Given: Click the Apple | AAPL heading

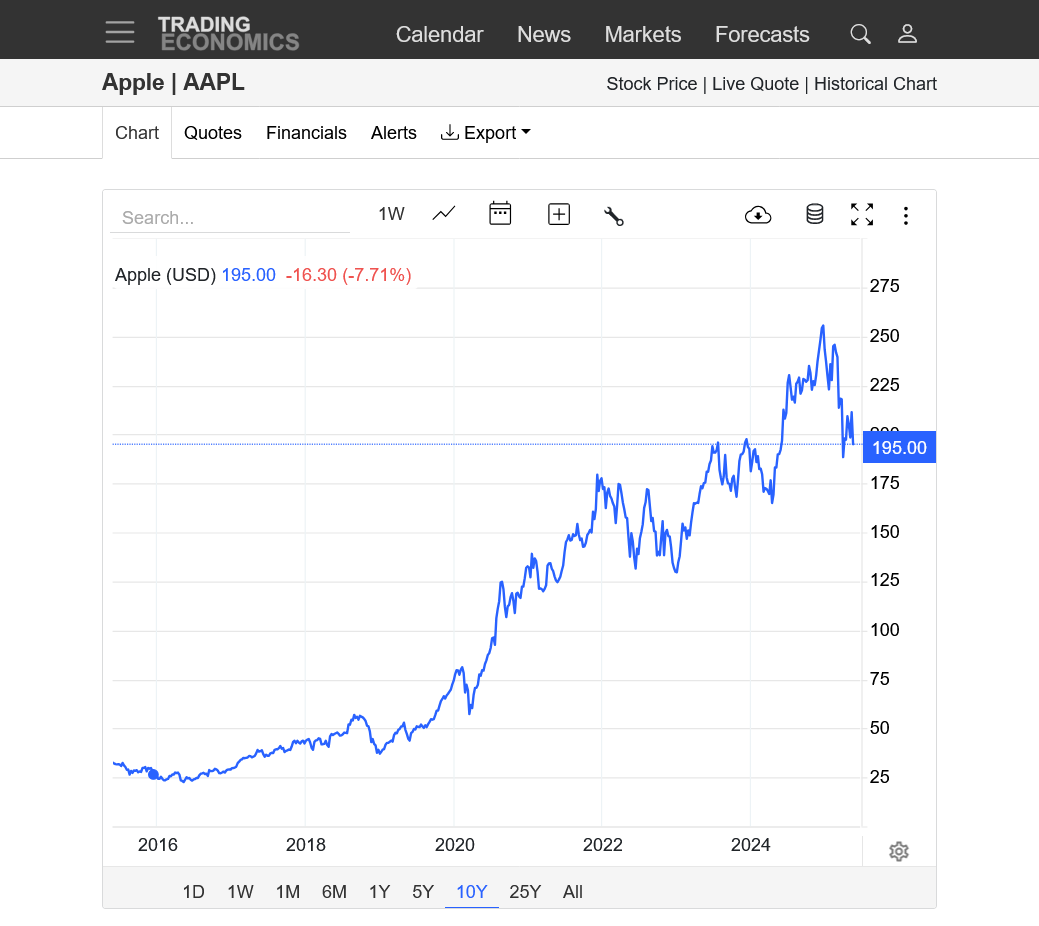Looking at the screenshot, I should 173,82.
